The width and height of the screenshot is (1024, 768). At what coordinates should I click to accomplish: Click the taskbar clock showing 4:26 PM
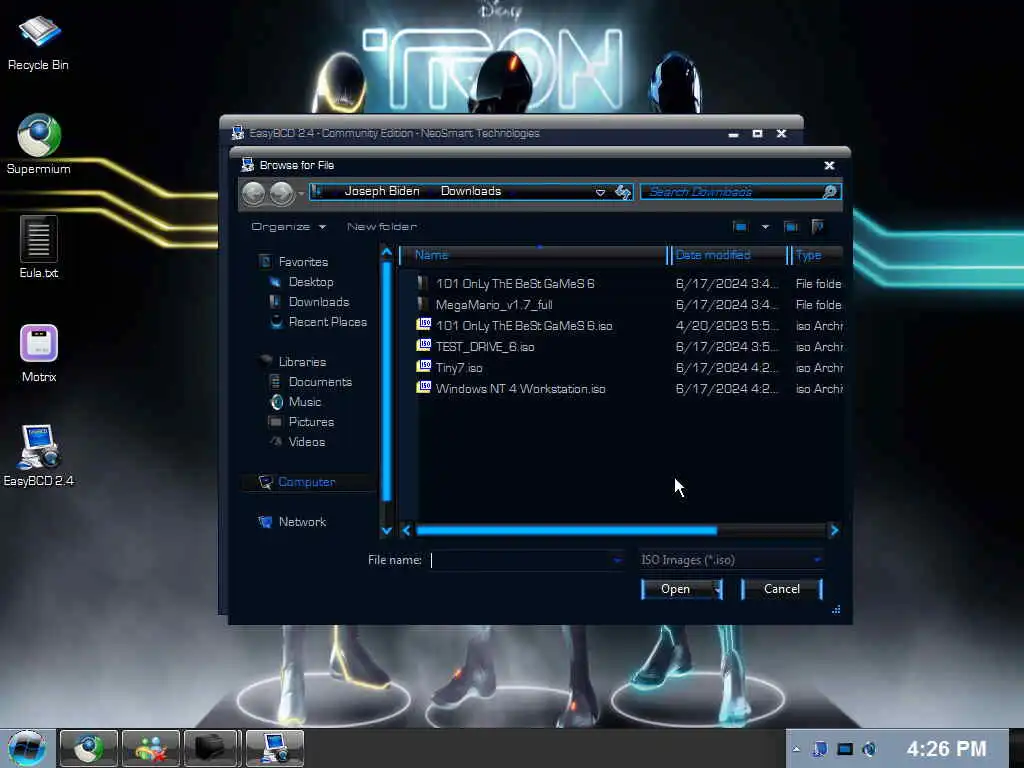tap(946, 748)
